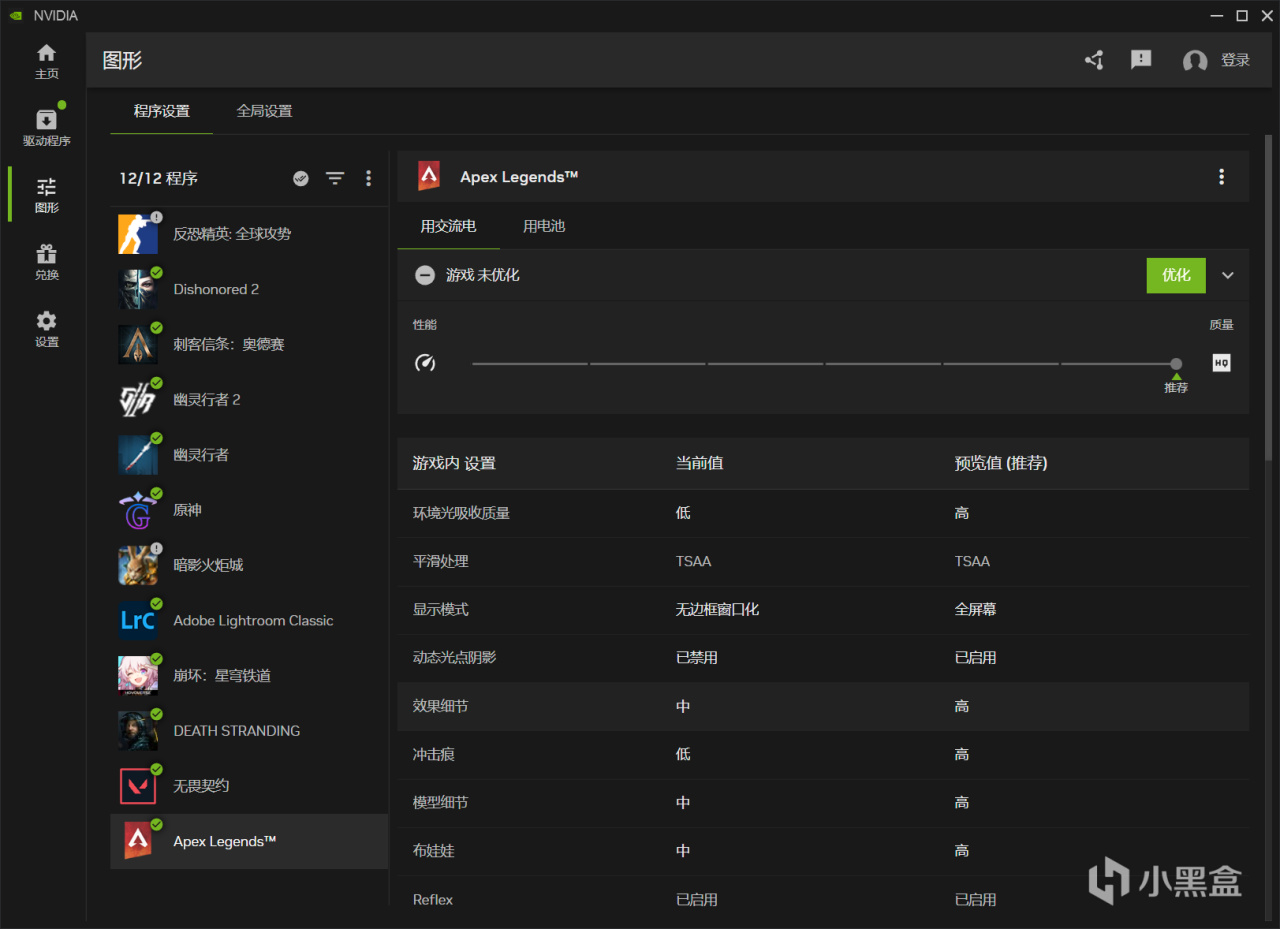Viewport: 1280px width, 929px height.
Task: Switch to the 全局设置 tab
Action: (264, 111)
